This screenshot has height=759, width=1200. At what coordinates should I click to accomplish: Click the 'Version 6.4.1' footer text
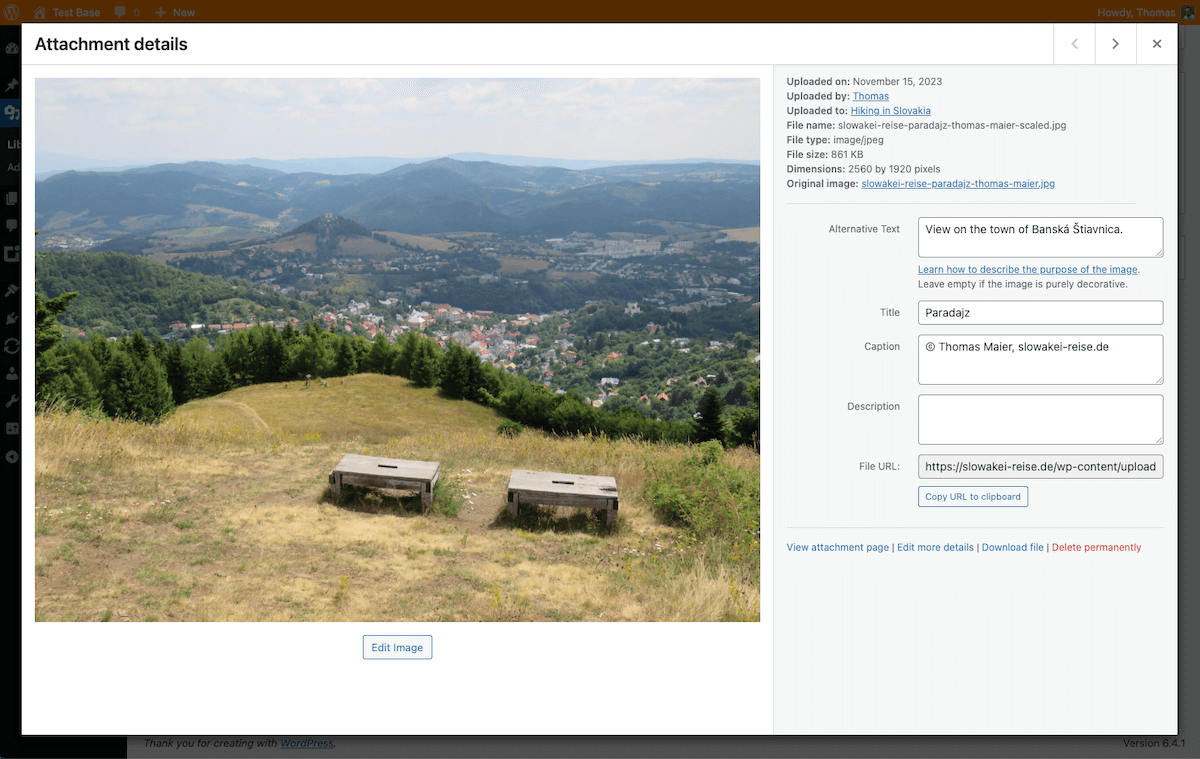tap(1154, 743)
